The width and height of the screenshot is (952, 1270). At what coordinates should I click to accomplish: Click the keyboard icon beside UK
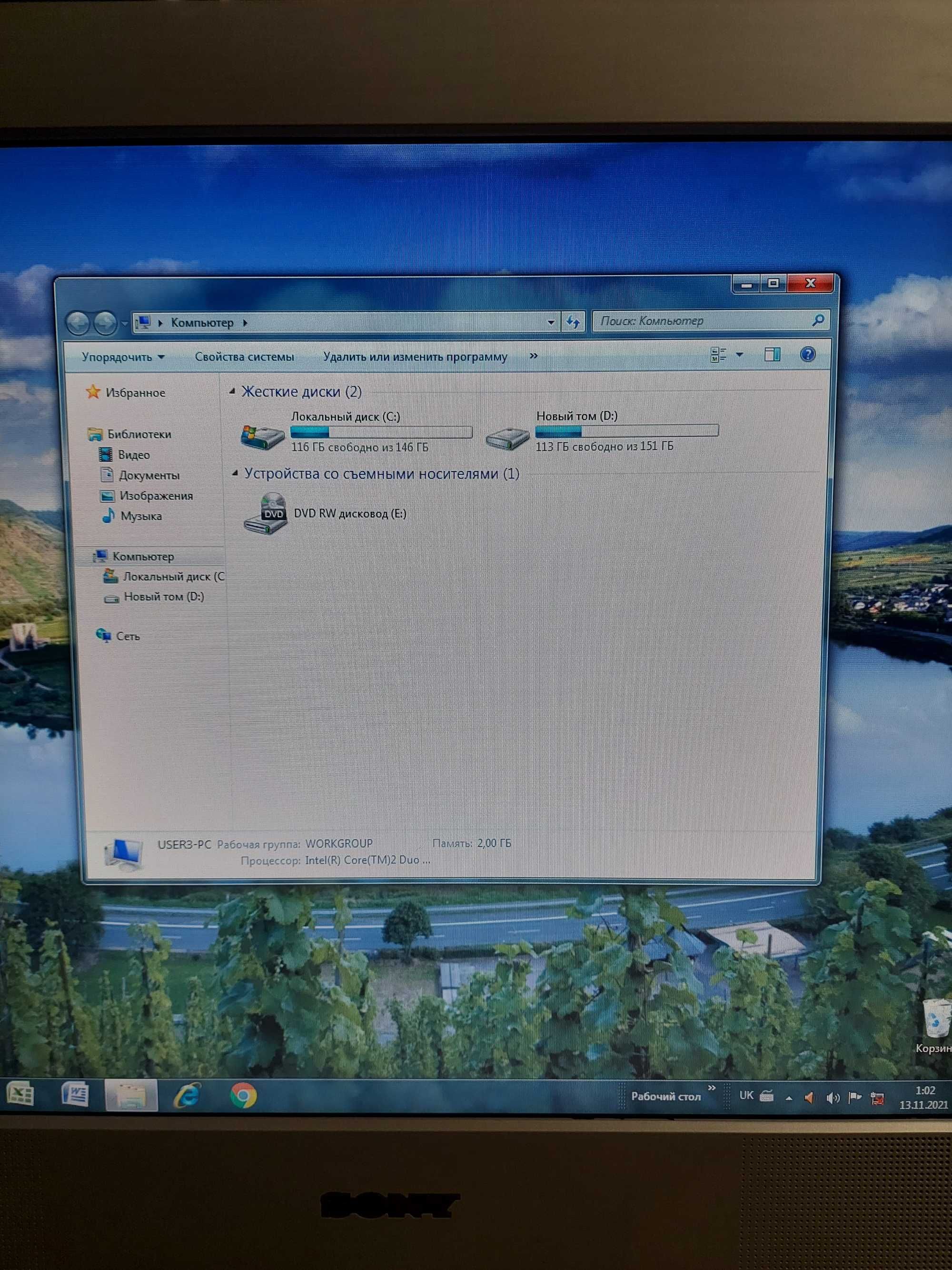click(767, 1096)
